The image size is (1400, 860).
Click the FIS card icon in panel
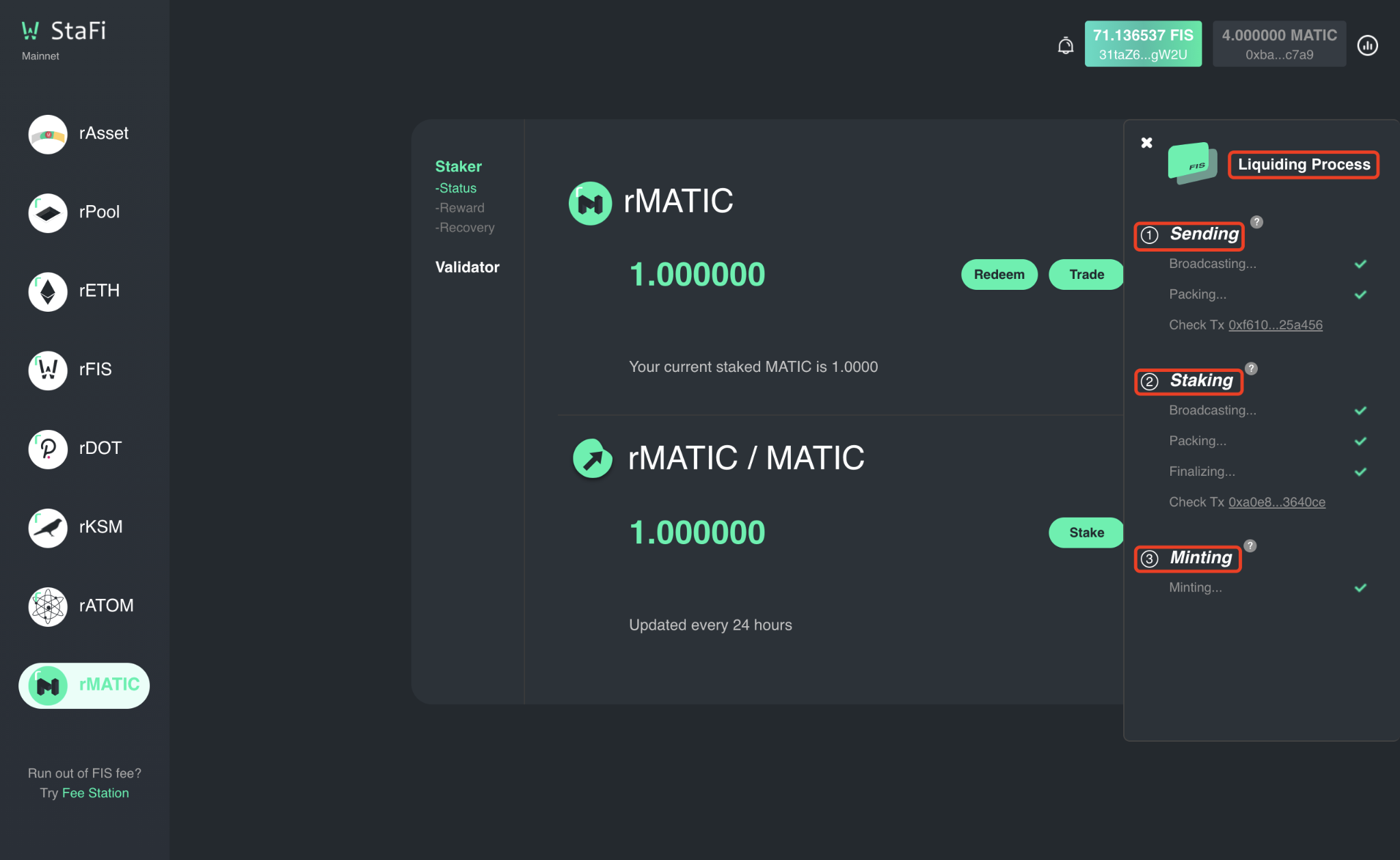click(x=1192, y=163)
